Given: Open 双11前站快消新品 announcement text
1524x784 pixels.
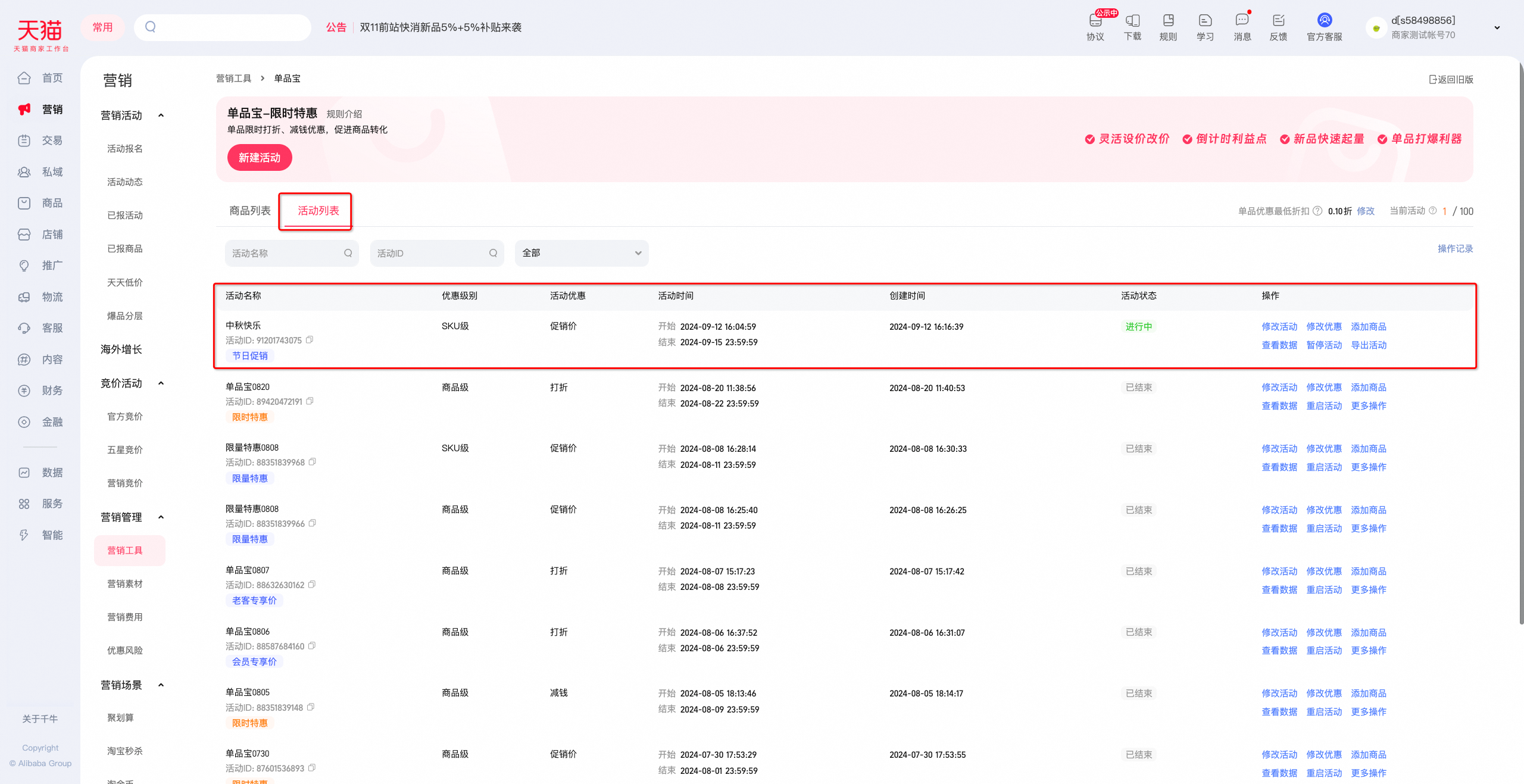Looking at the screenshot, I should click(441, 27).
